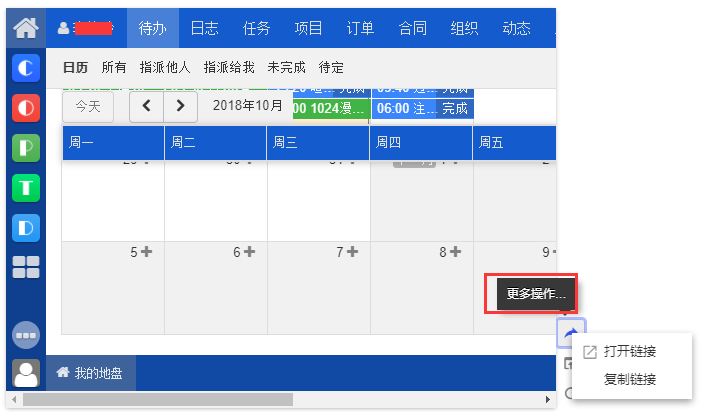
Task: Open the blue D app in sidebar
Action: (26, 227)
